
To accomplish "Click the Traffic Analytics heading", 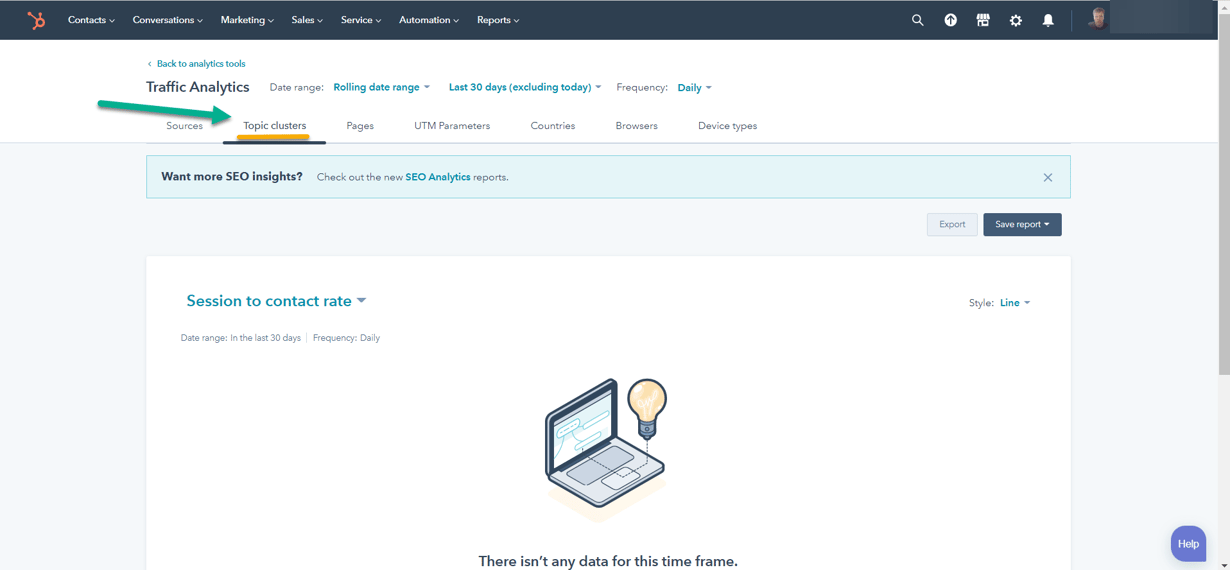I will click(198, 87).
